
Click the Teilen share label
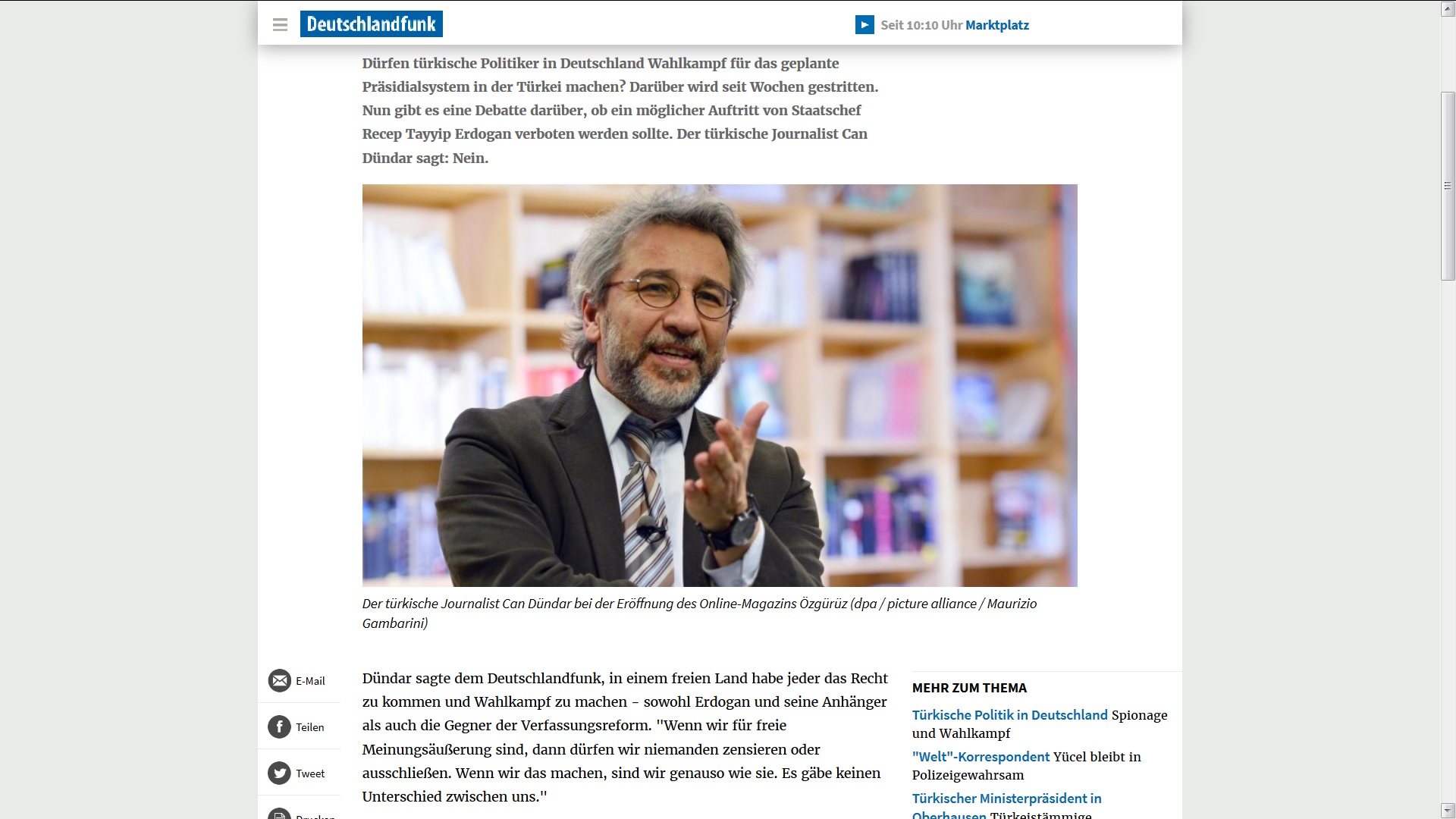[x=309, y=727]
